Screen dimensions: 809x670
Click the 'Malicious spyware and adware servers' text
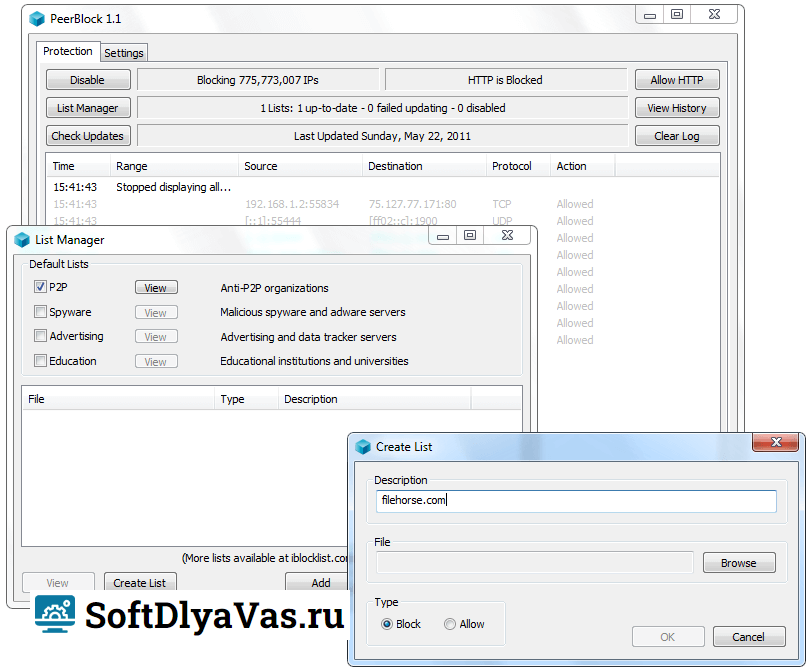(x=313, y=312)
